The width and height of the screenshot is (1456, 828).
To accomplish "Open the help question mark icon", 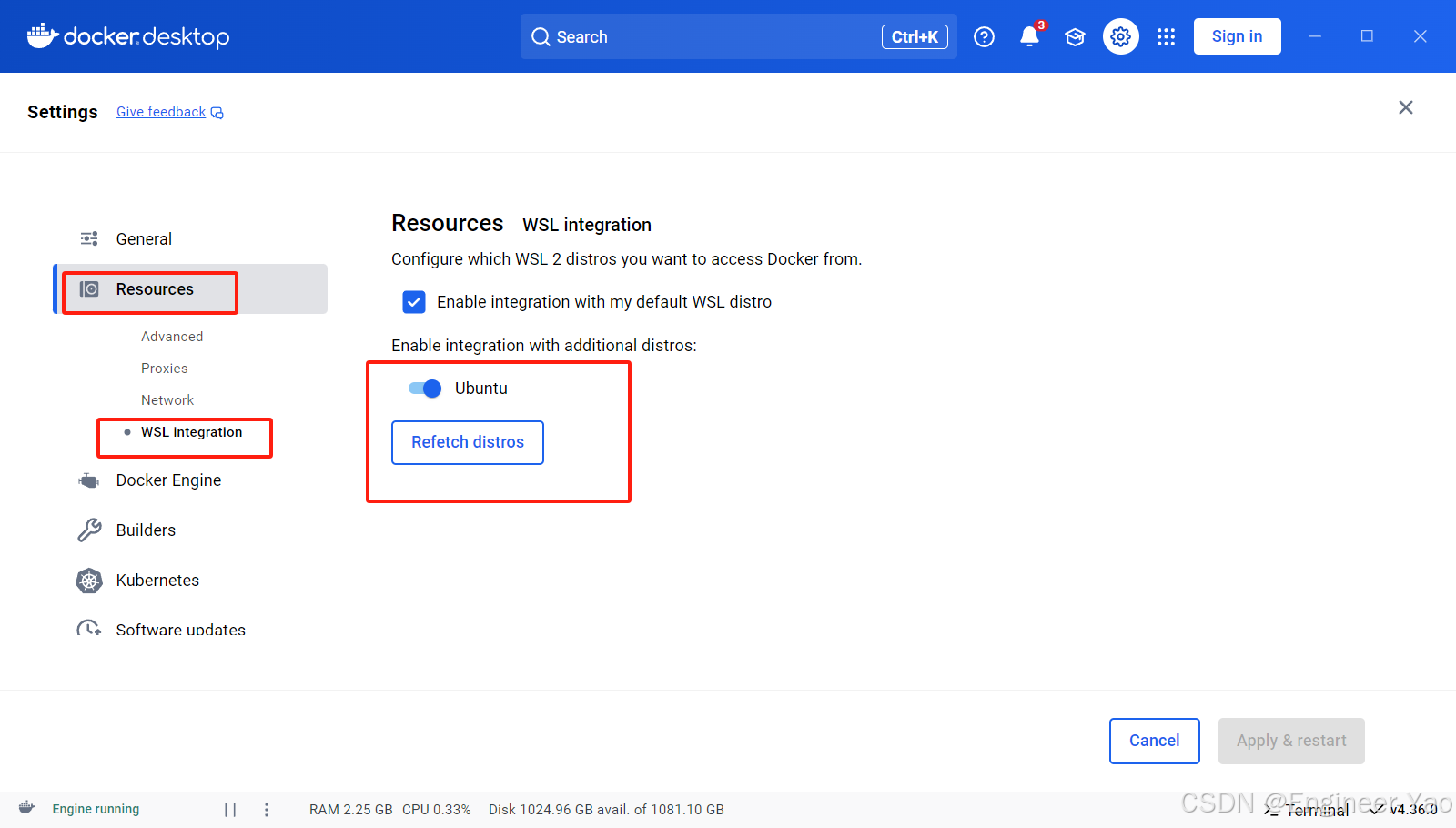I will coord(984,36).
